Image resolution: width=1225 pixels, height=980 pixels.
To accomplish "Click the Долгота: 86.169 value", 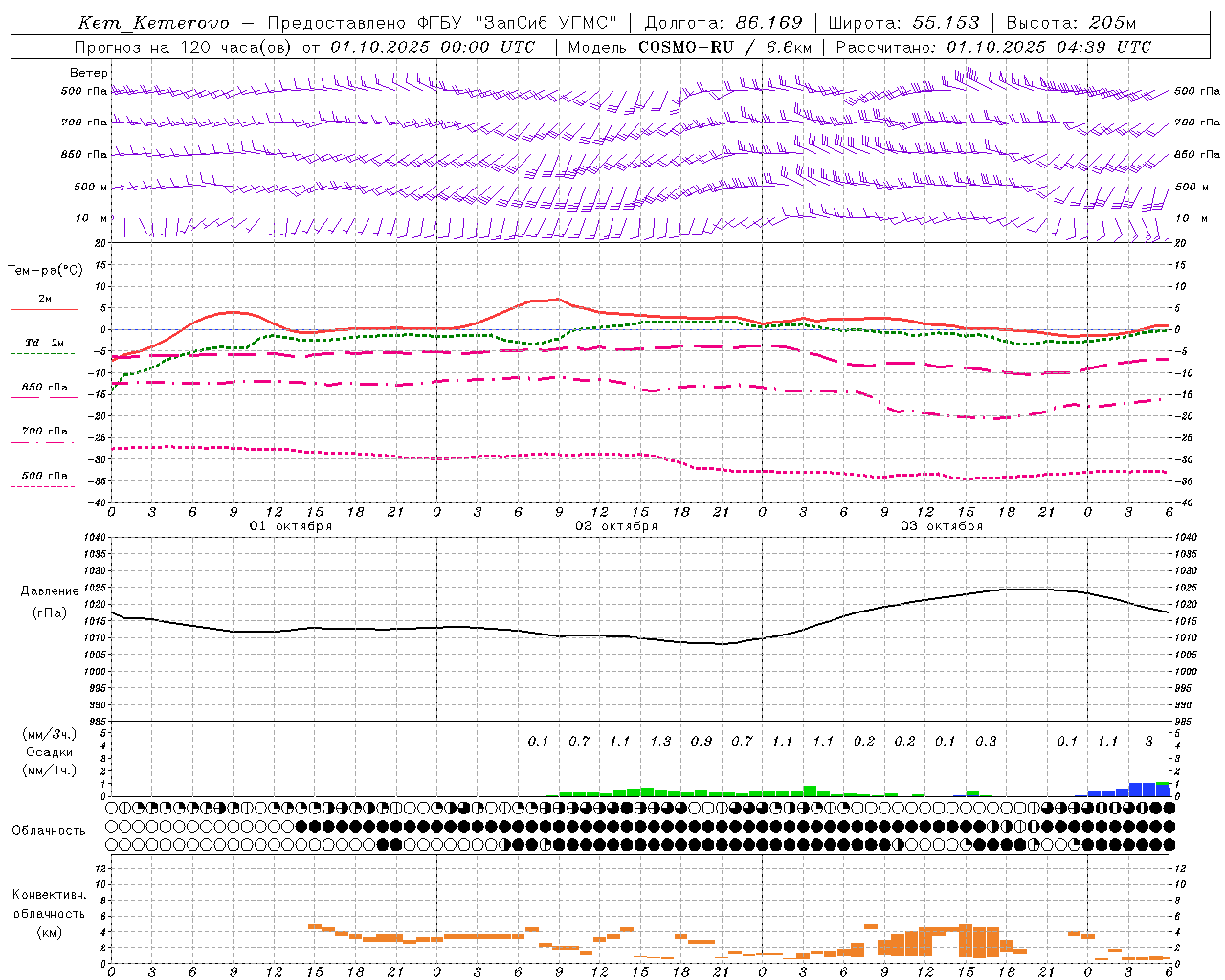I will click(724, 23).
